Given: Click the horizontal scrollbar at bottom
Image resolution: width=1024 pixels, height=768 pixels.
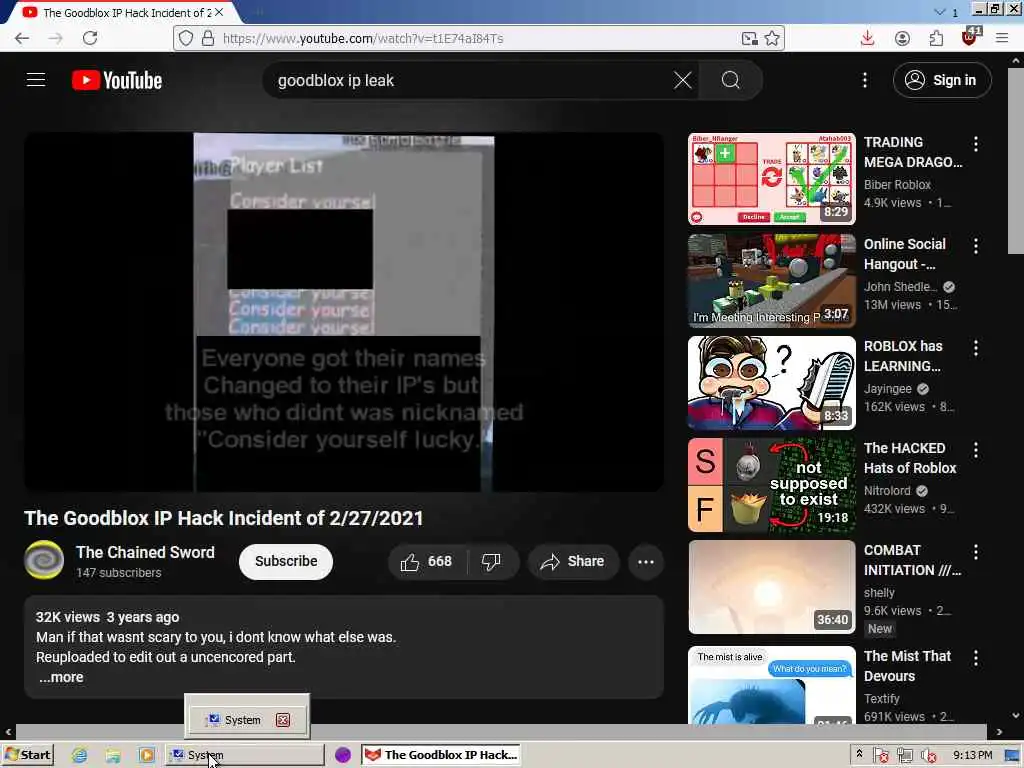Looking at the screenshot, I should click(x=501, y=732).
